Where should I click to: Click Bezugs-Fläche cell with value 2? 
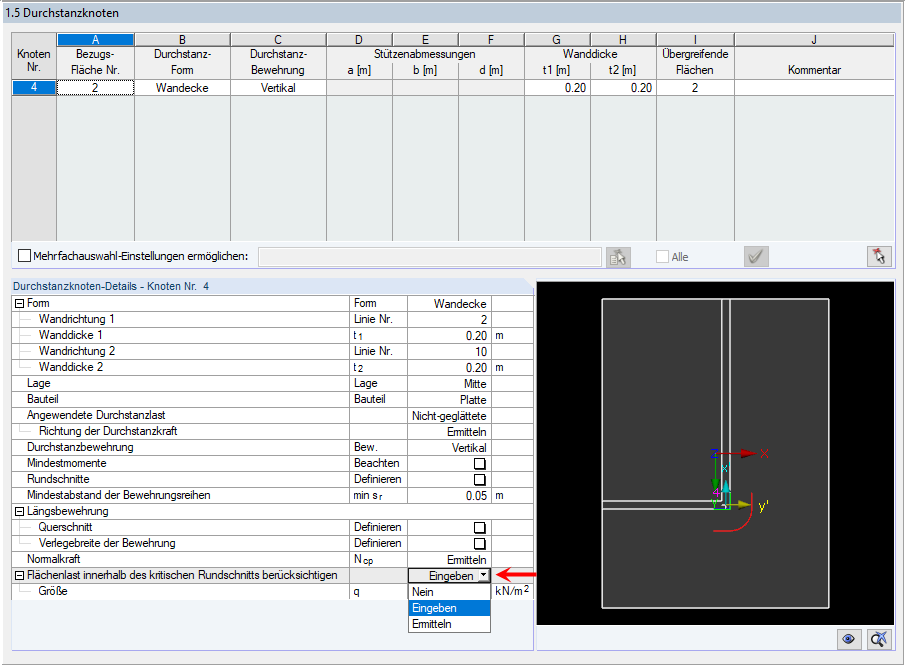click(x=95, y=88)
